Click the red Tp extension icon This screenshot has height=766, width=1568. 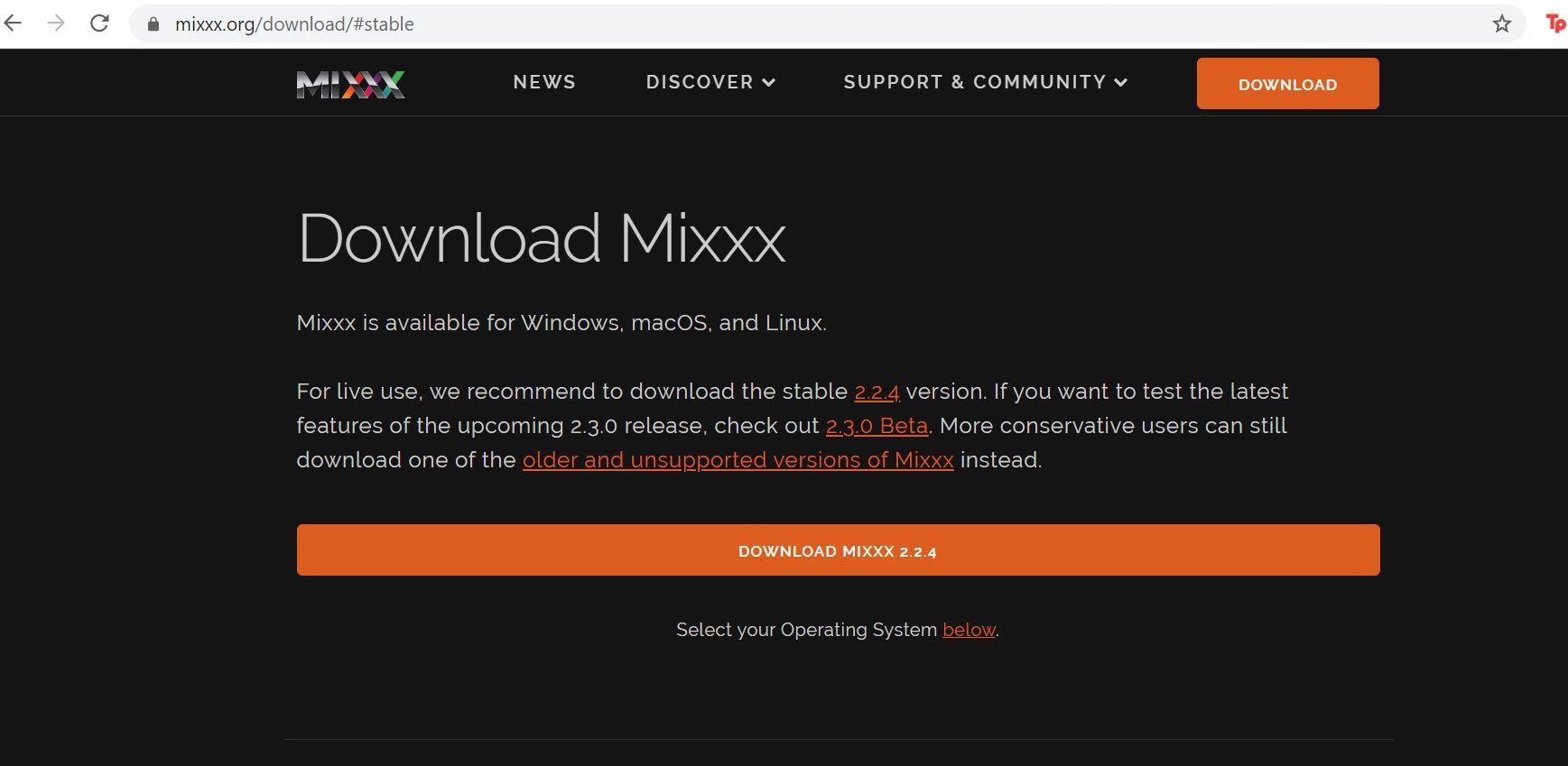coord(1555,23)
